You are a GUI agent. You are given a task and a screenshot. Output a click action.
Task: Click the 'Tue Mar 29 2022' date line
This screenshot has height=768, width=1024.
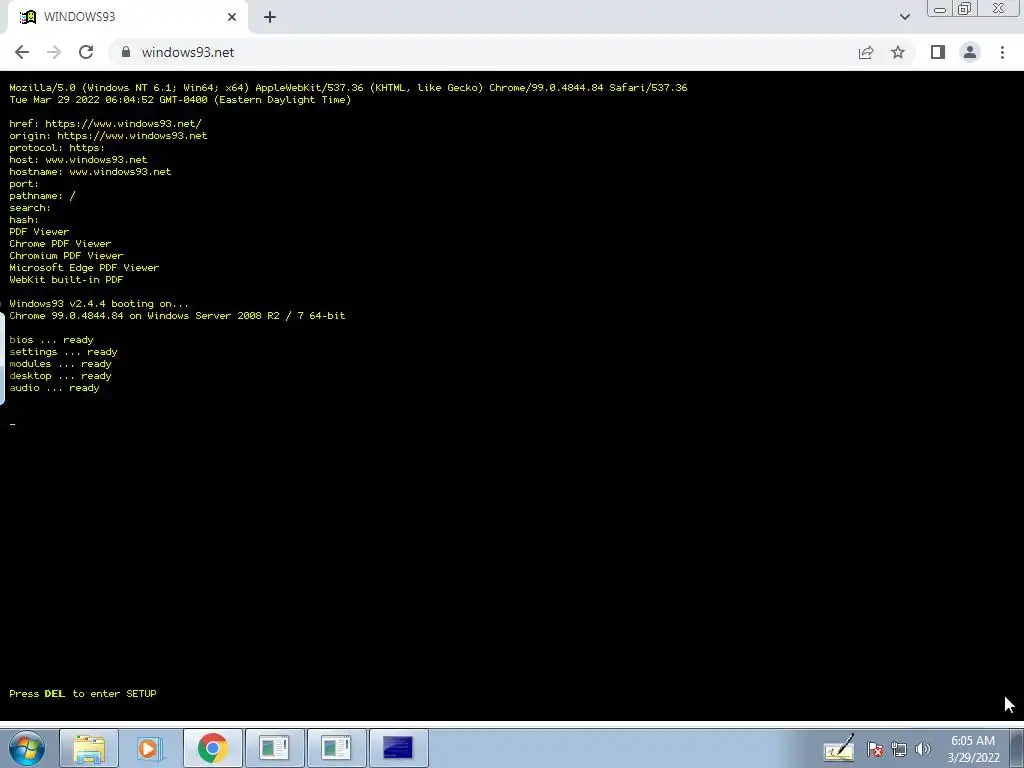pyautogui.click(x=180, y=100)
